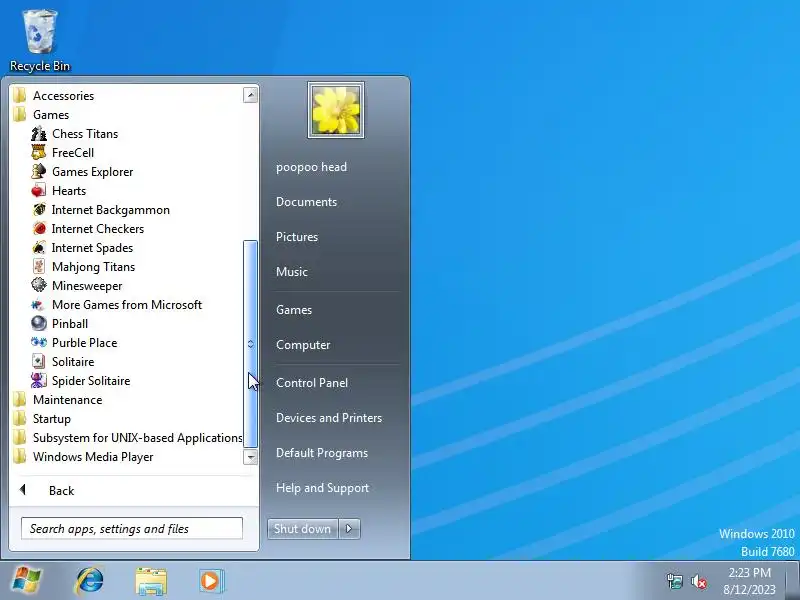Expand the Maintenance folder
This screenshot has width=800, height=600.
pyautogui.click(x=58, y=400)
